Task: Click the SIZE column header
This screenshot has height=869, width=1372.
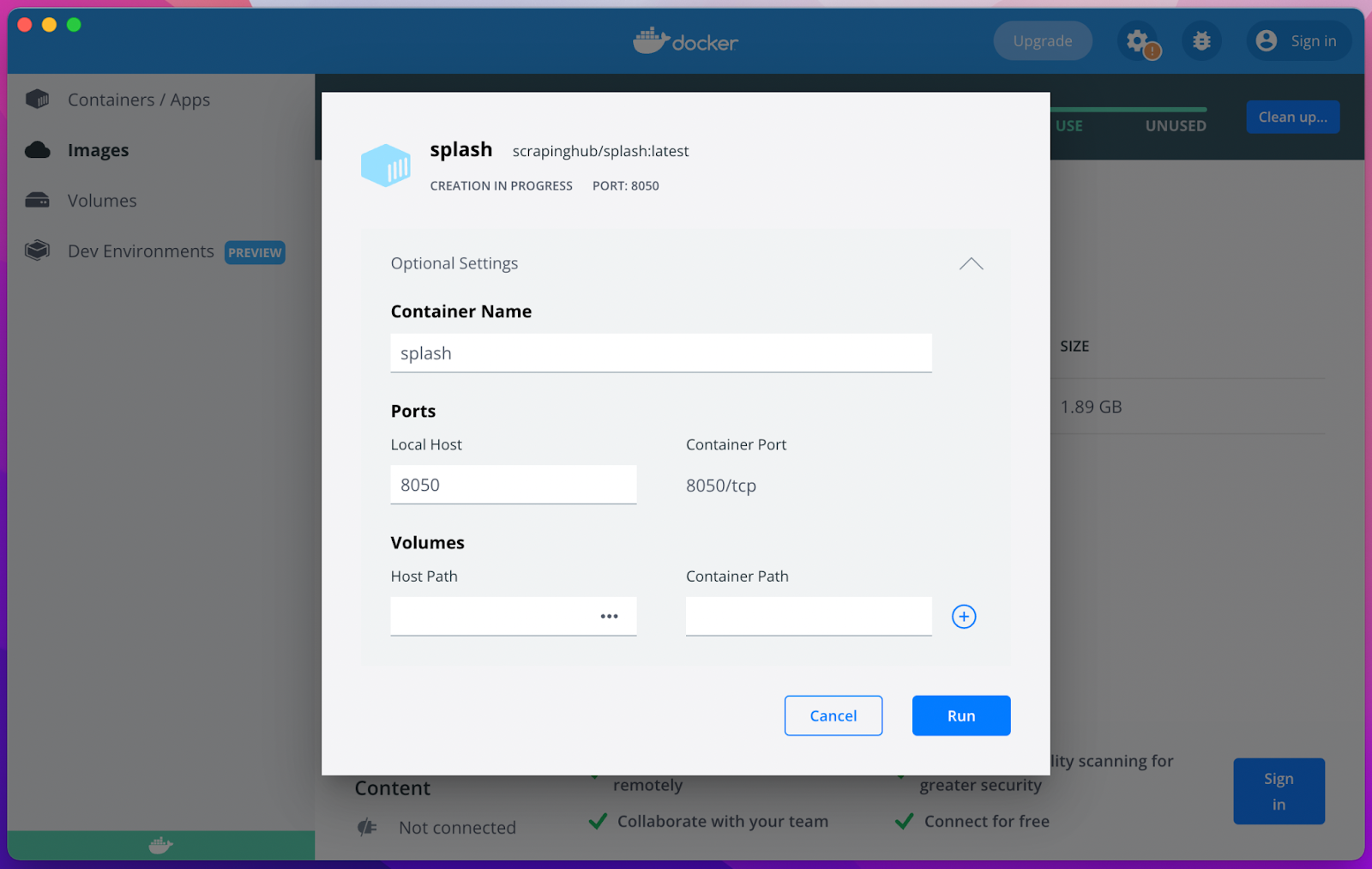Action: coord(1074,347)
